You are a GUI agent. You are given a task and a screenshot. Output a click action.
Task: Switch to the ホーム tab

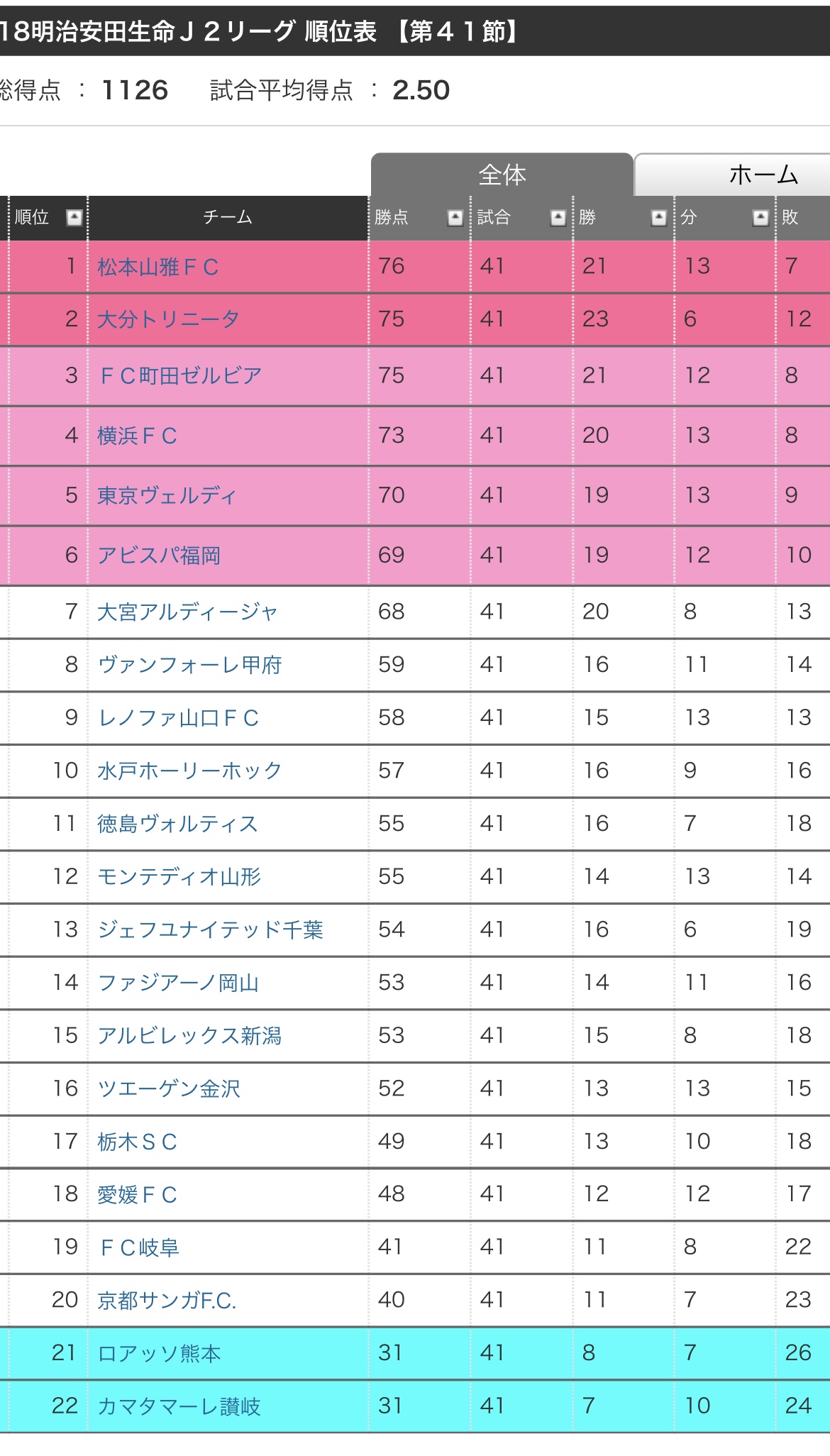763,175
